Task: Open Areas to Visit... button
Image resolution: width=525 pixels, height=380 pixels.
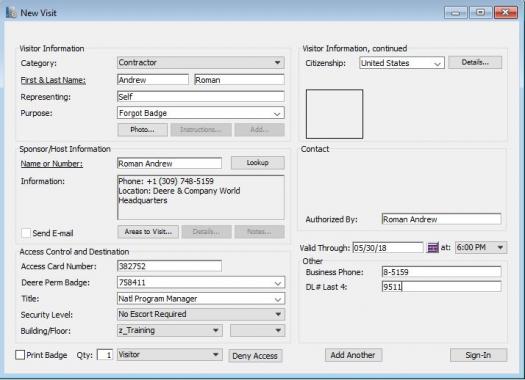Action: (x=148, y=232)
